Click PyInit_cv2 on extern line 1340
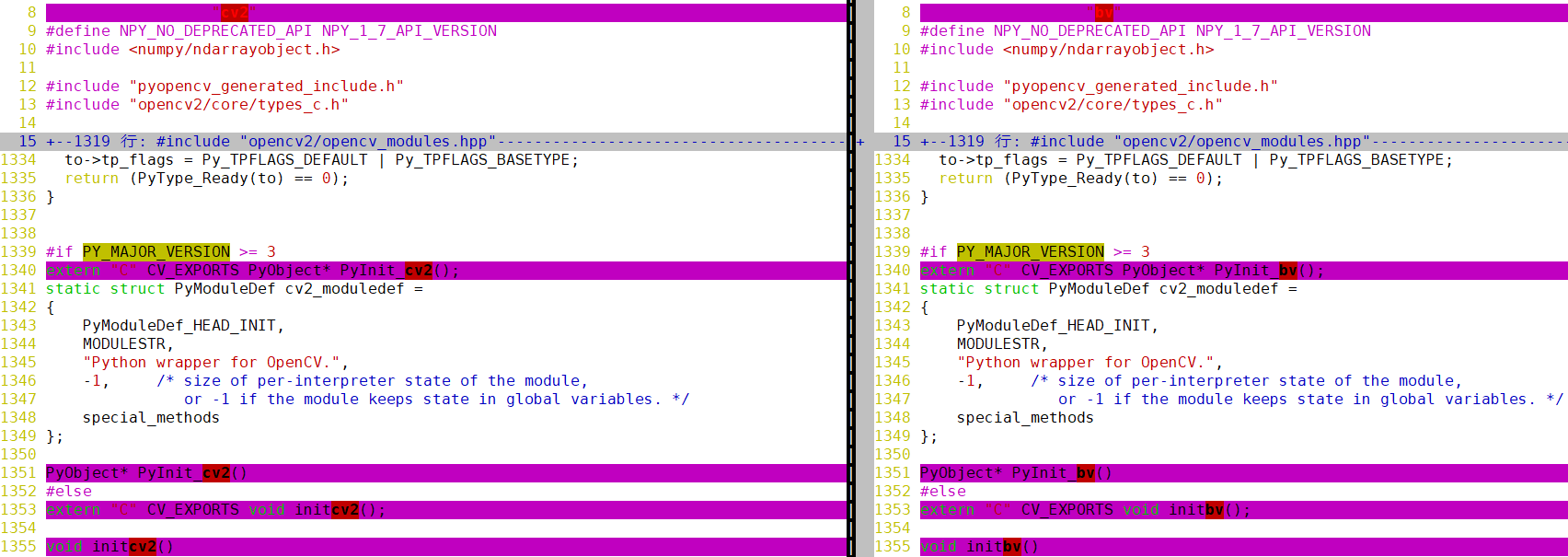 386,271
